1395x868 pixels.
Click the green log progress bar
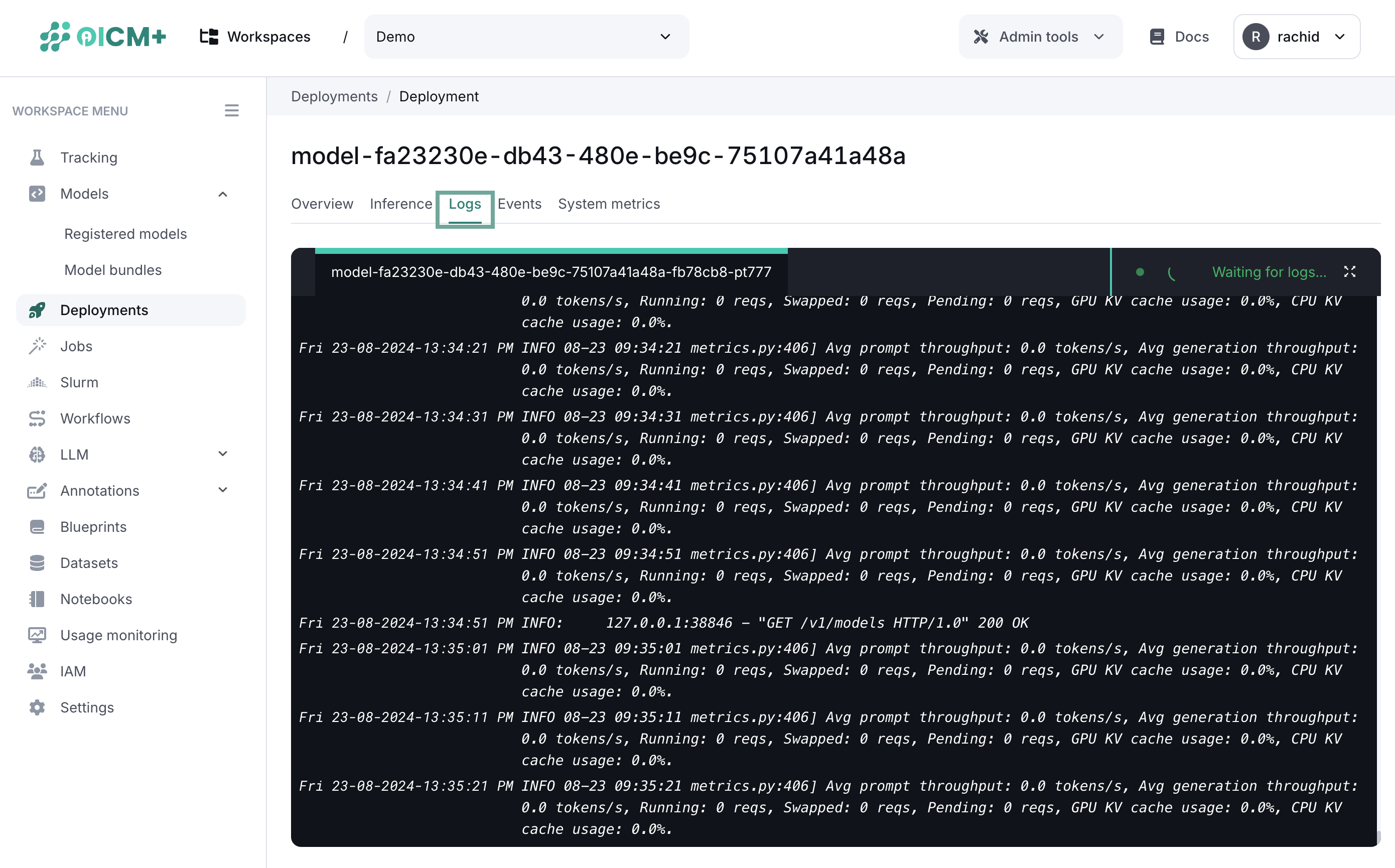[551, 250]
